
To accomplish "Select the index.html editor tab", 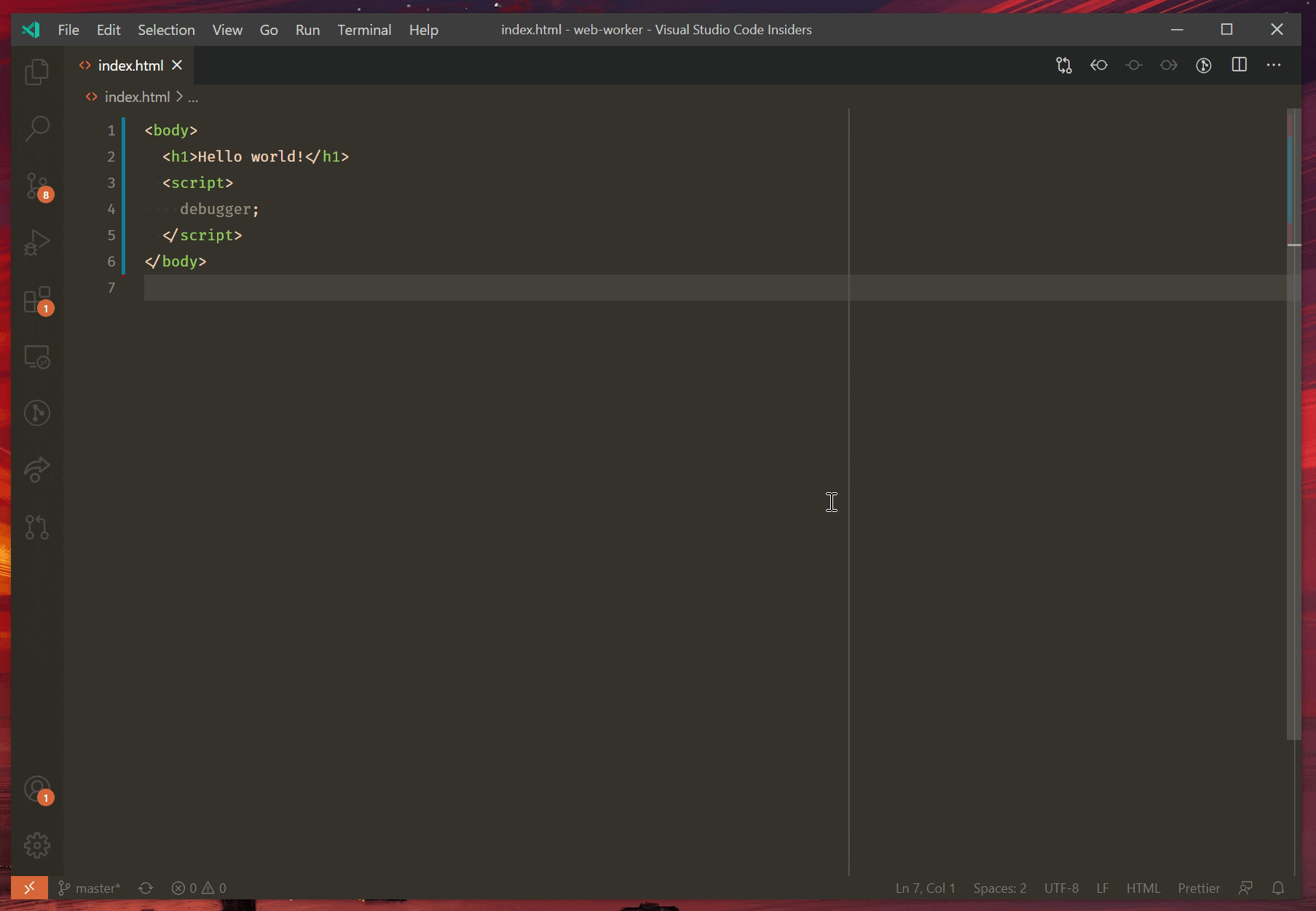I will tap(131, 65).
